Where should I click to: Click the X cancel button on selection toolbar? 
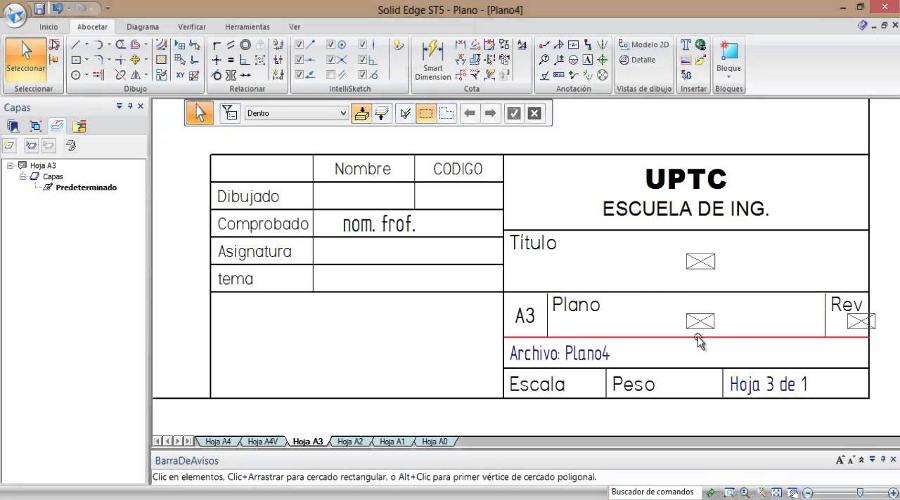535,113
